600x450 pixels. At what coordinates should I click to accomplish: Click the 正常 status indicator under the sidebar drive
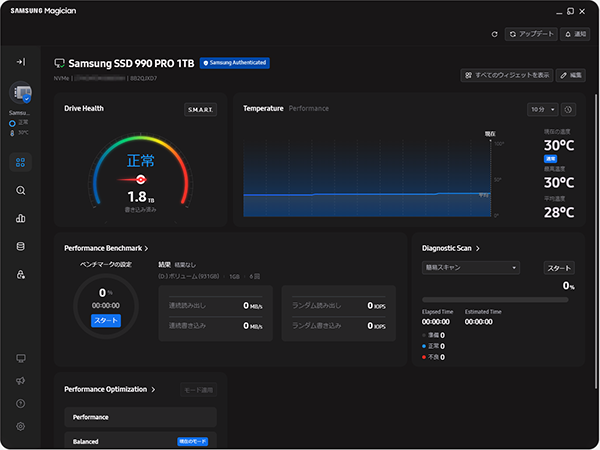[x=18, y=122]
